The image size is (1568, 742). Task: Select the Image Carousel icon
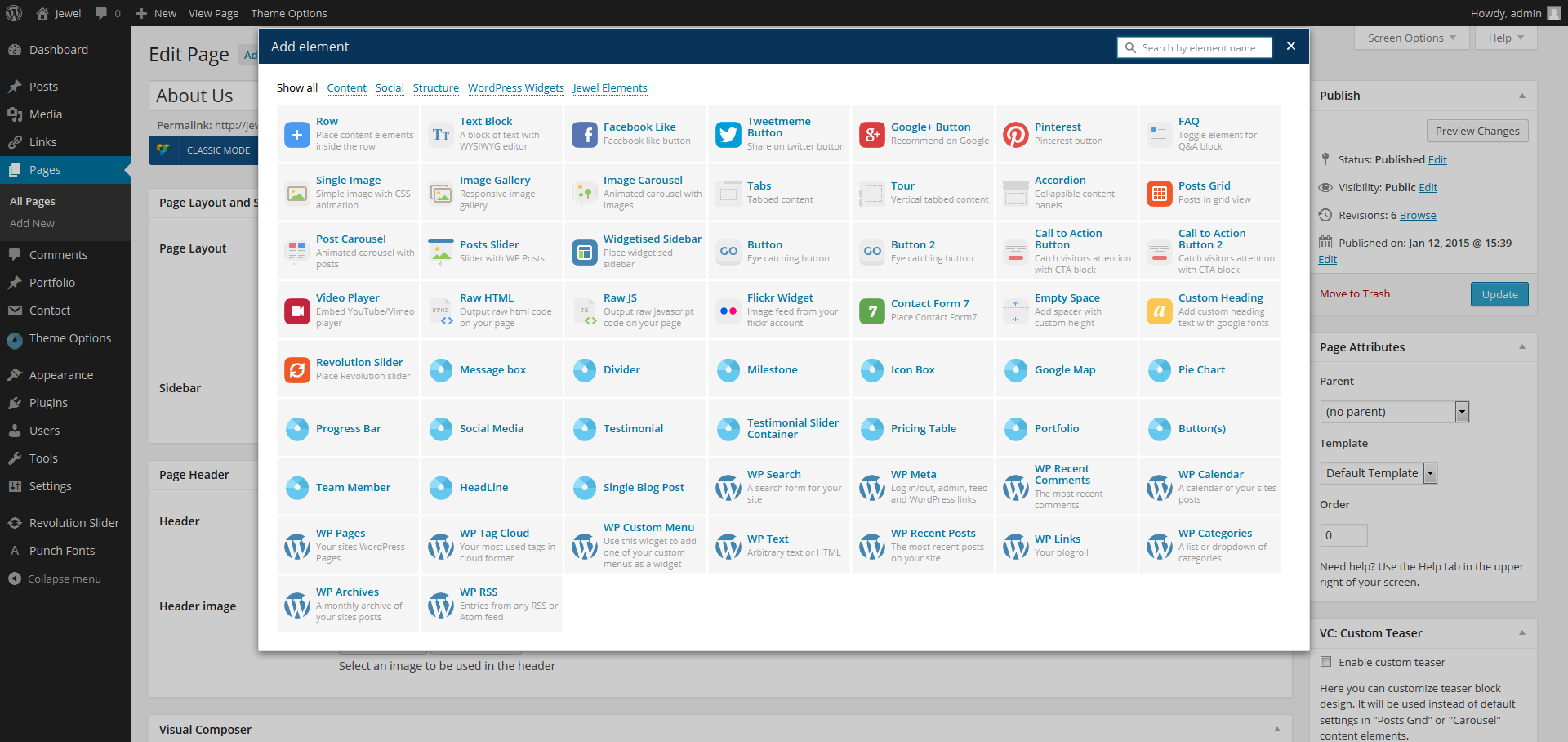[x=585, y=193]
